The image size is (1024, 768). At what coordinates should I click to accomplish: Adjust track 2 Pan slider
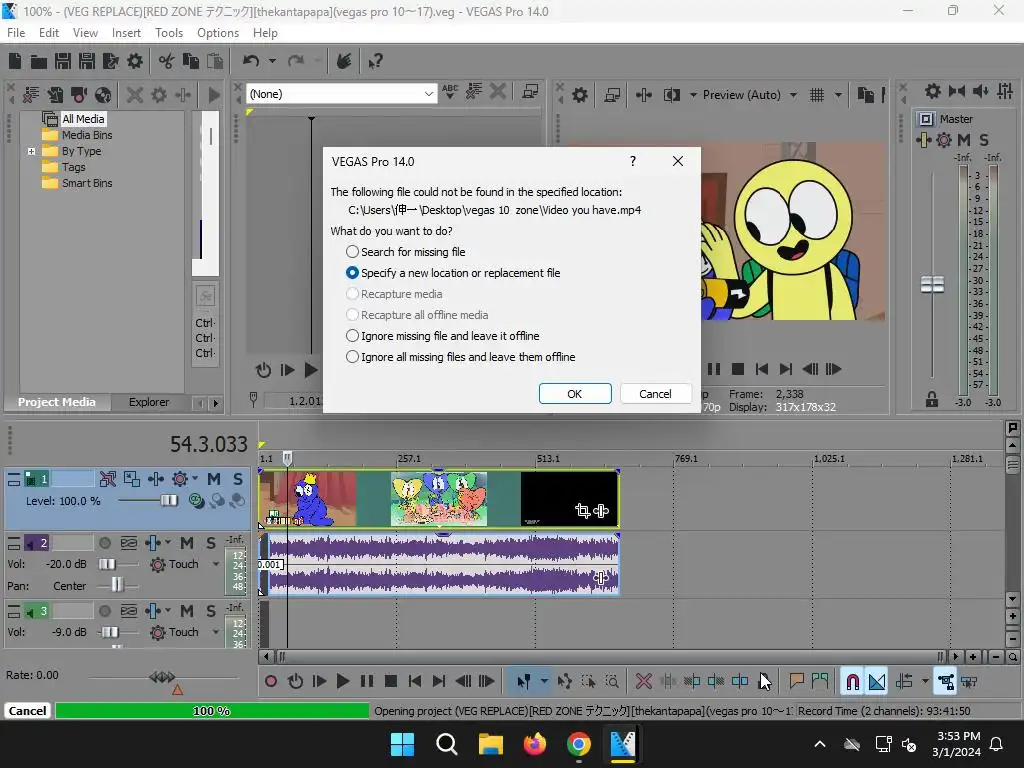point(117,585)
